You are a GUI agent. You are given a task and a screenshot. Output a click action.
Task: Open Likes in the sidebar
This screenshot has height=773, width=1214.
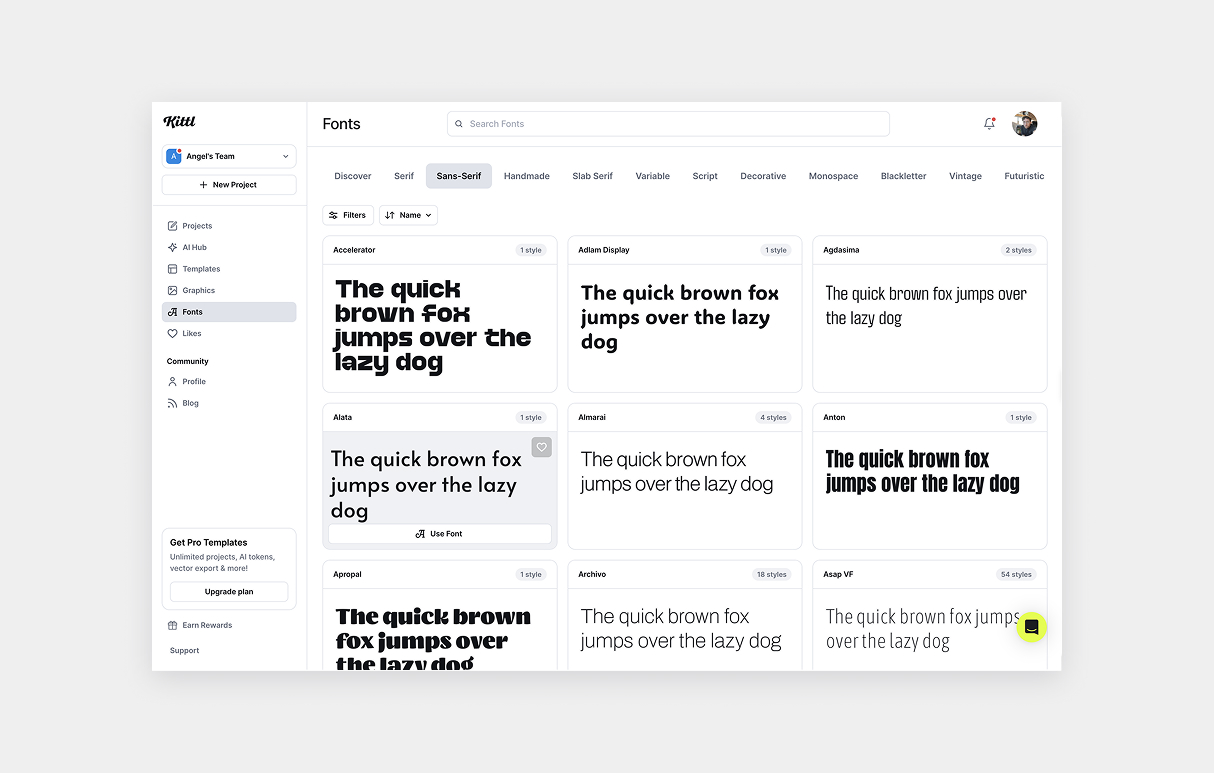229,333
